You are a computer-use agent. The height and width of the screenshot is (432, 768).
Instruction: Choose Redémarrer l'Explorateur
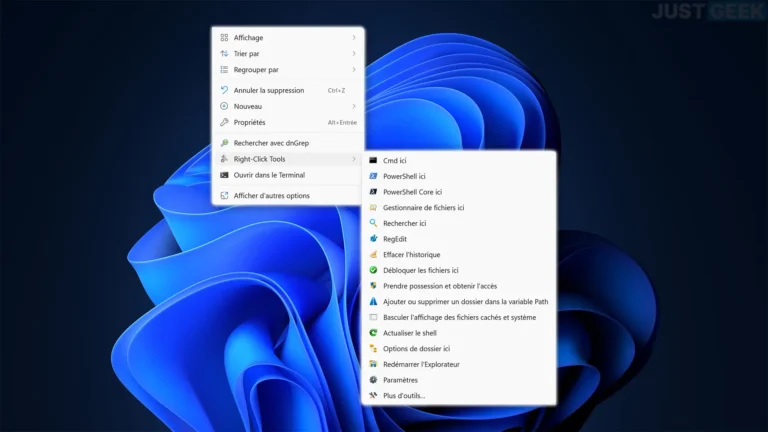click(x=459, y=364)
